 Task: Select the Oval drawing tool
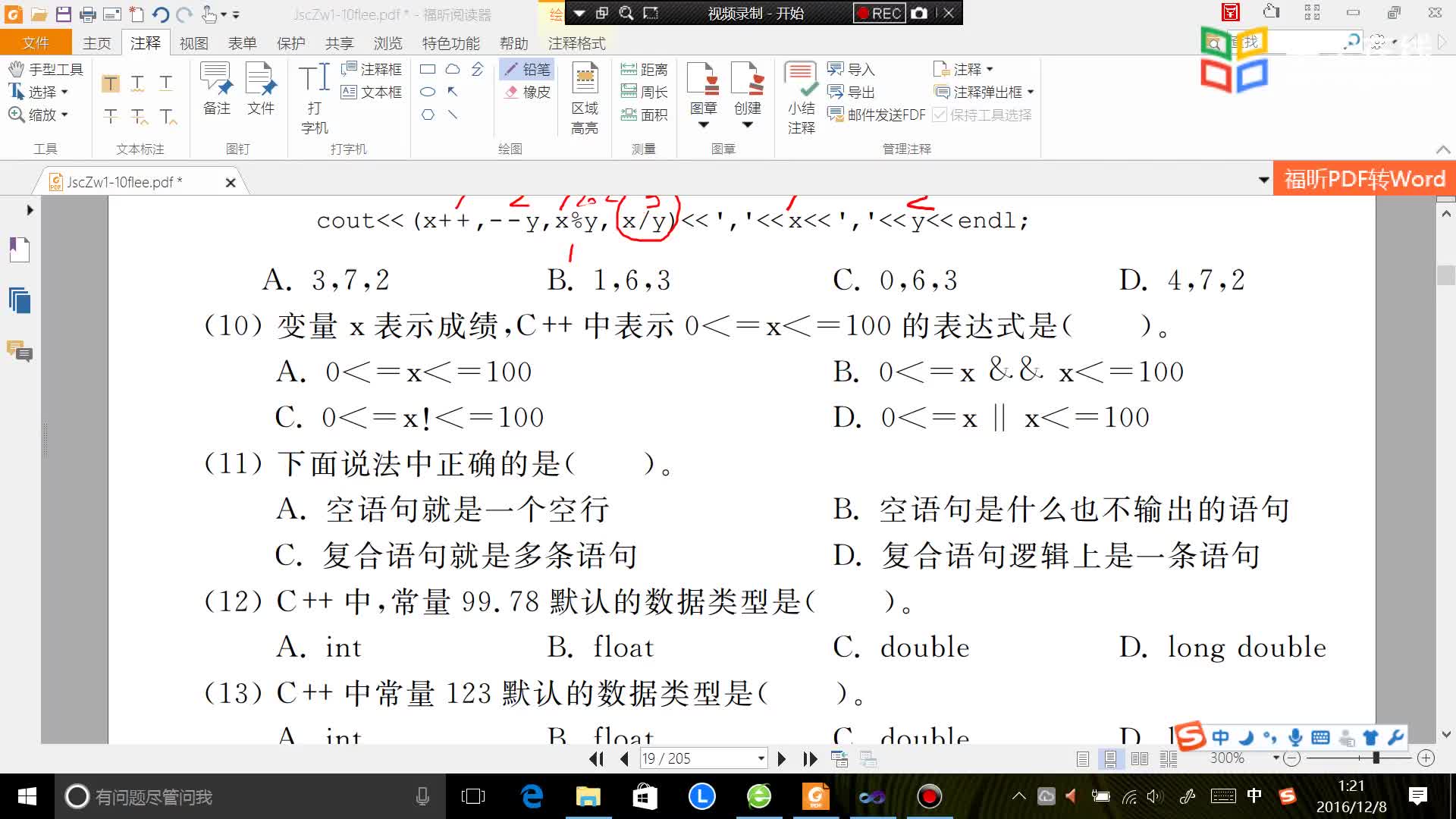(x=428, y=92)
